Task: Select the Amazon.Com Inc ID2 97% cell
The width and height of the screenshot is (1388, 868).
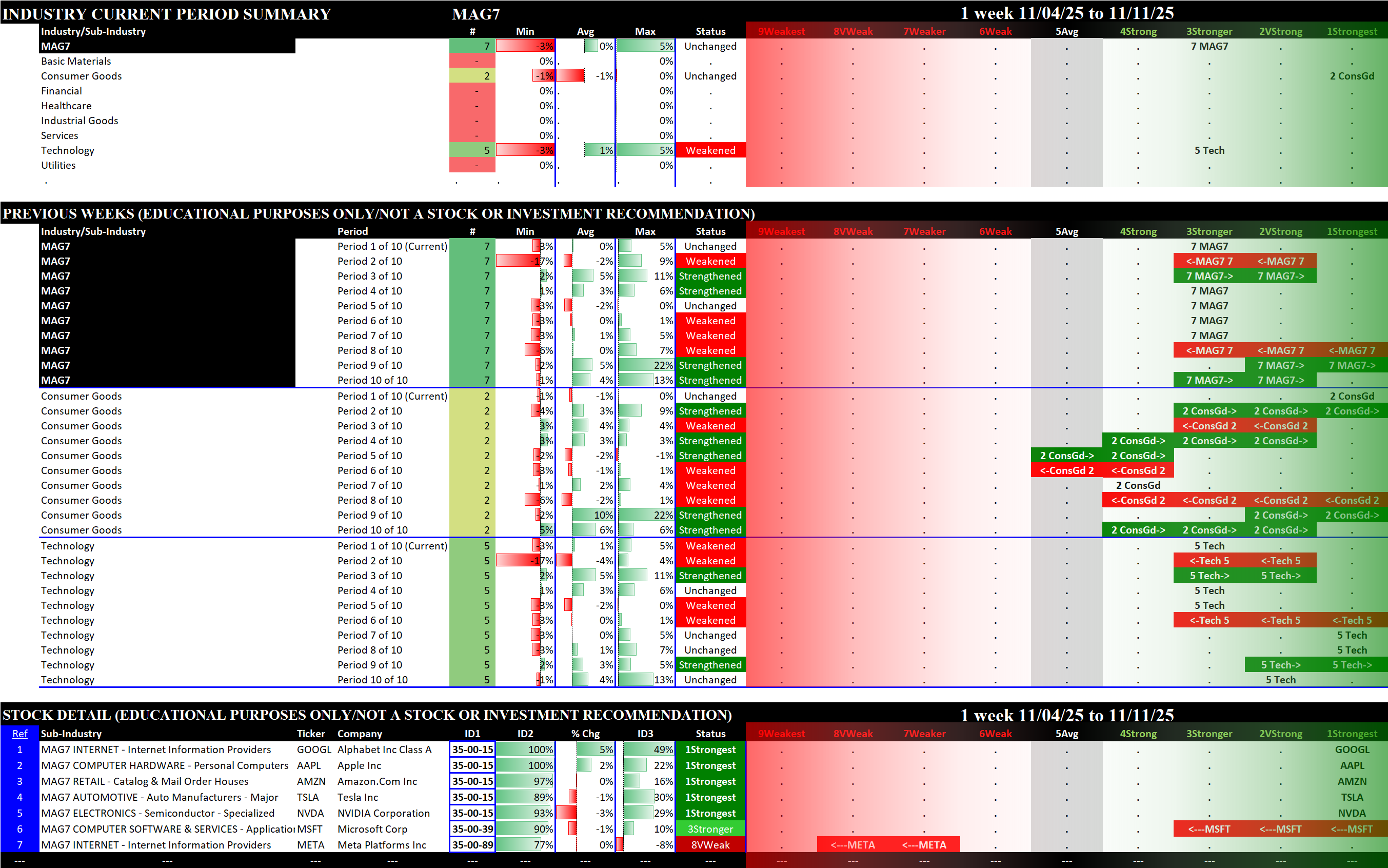Action: 525,781
